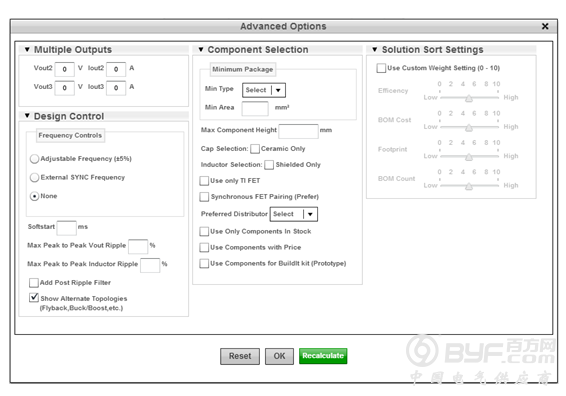Click the Footprint slider handle

coord(469,156)
